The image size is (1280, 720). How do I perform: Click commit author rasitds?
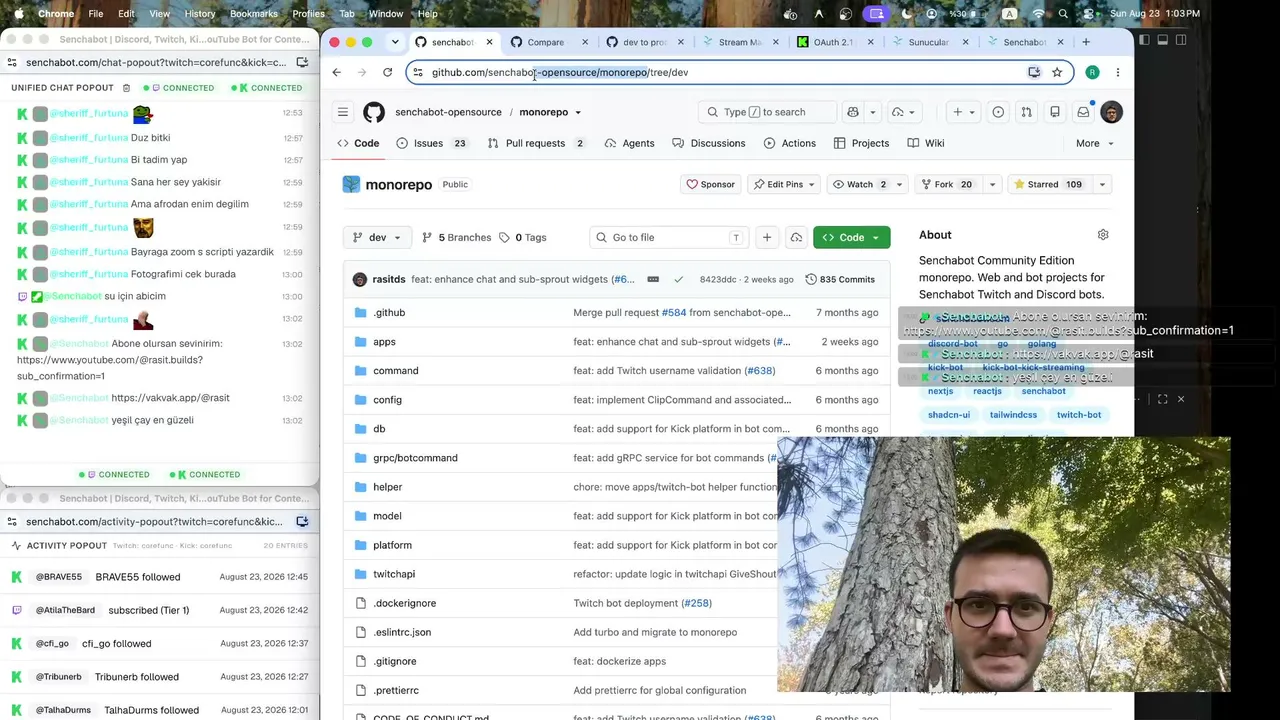tap(389, 279)
